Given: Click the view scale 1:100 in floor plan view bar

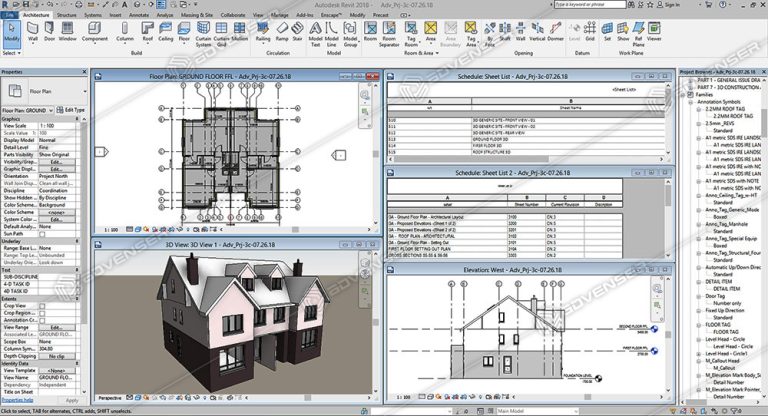Looking at the screenshot, I should pyautogui.click(x=111, y=229).
